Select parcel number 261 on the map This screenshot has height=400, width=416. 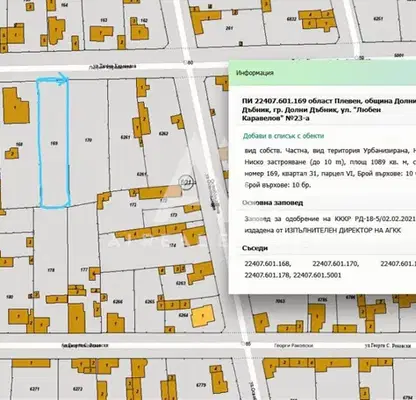coord(229,28)
